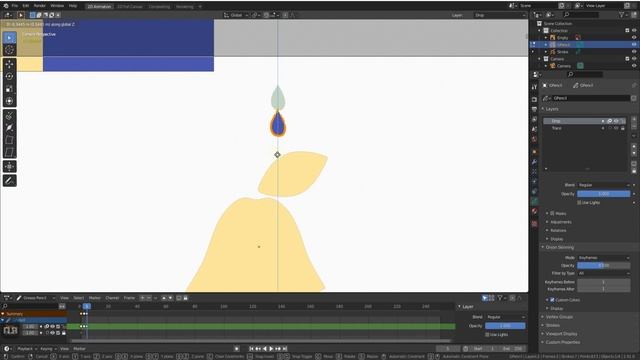Screen dimensions: 640x360
Task: Toggle visibility of the Drop layer
Action: pos(616,121)
